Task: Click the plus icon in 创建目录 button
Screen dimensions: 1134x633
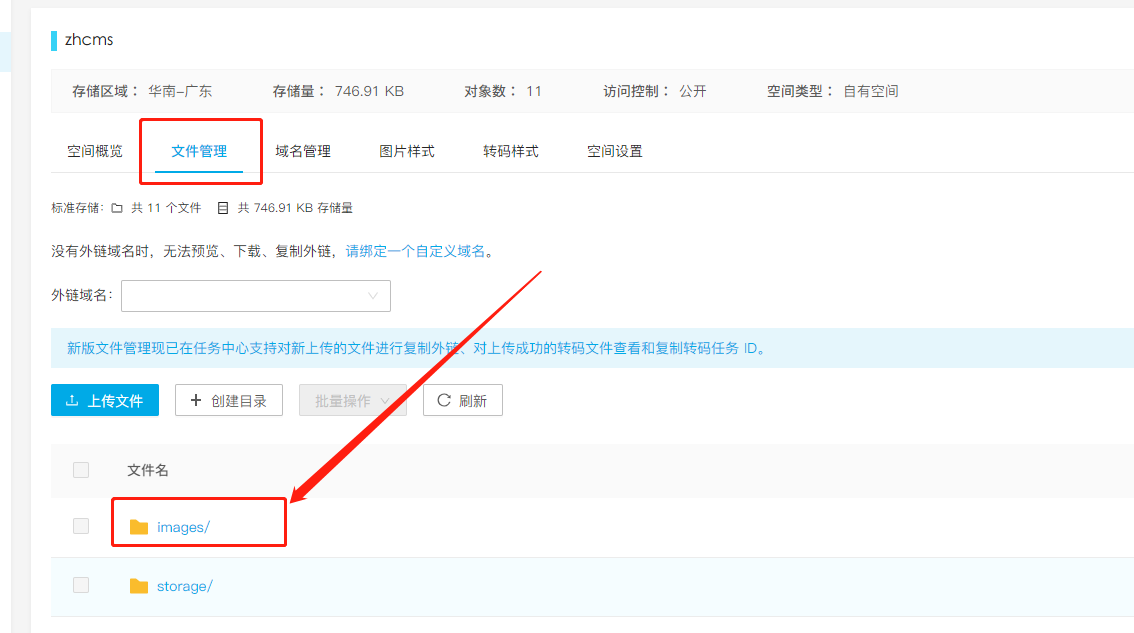Action: point(196,401)
